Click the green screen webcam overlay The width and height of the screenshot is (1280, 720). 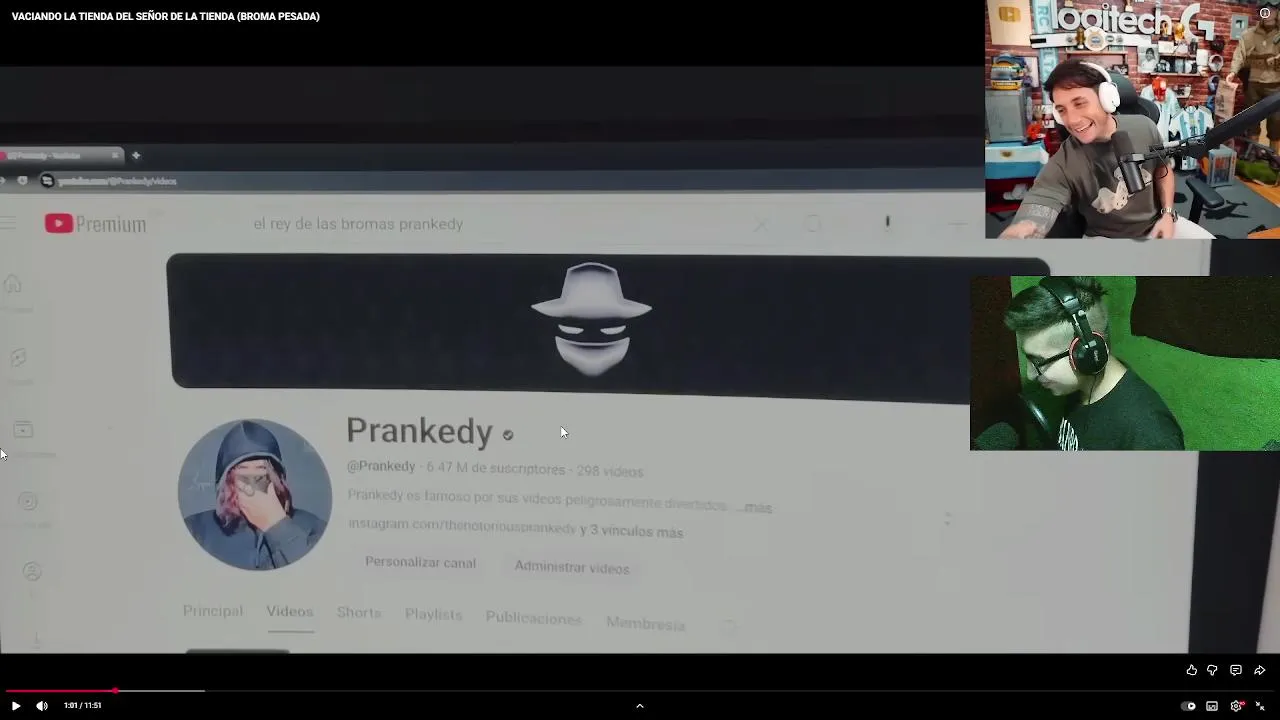tap(1125, 363)
